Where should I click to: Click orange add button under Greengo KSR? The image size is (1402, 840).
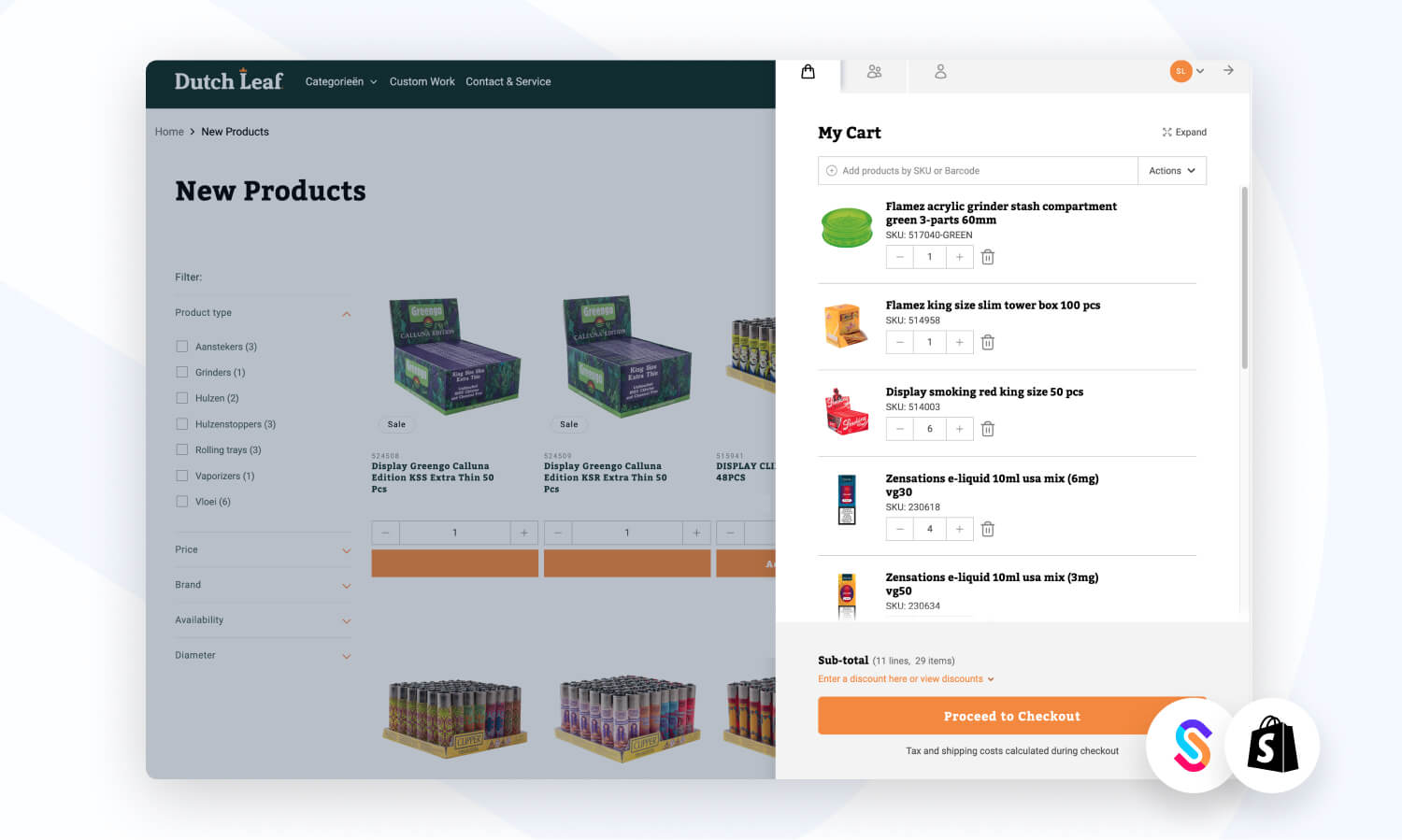pos(627,563)
